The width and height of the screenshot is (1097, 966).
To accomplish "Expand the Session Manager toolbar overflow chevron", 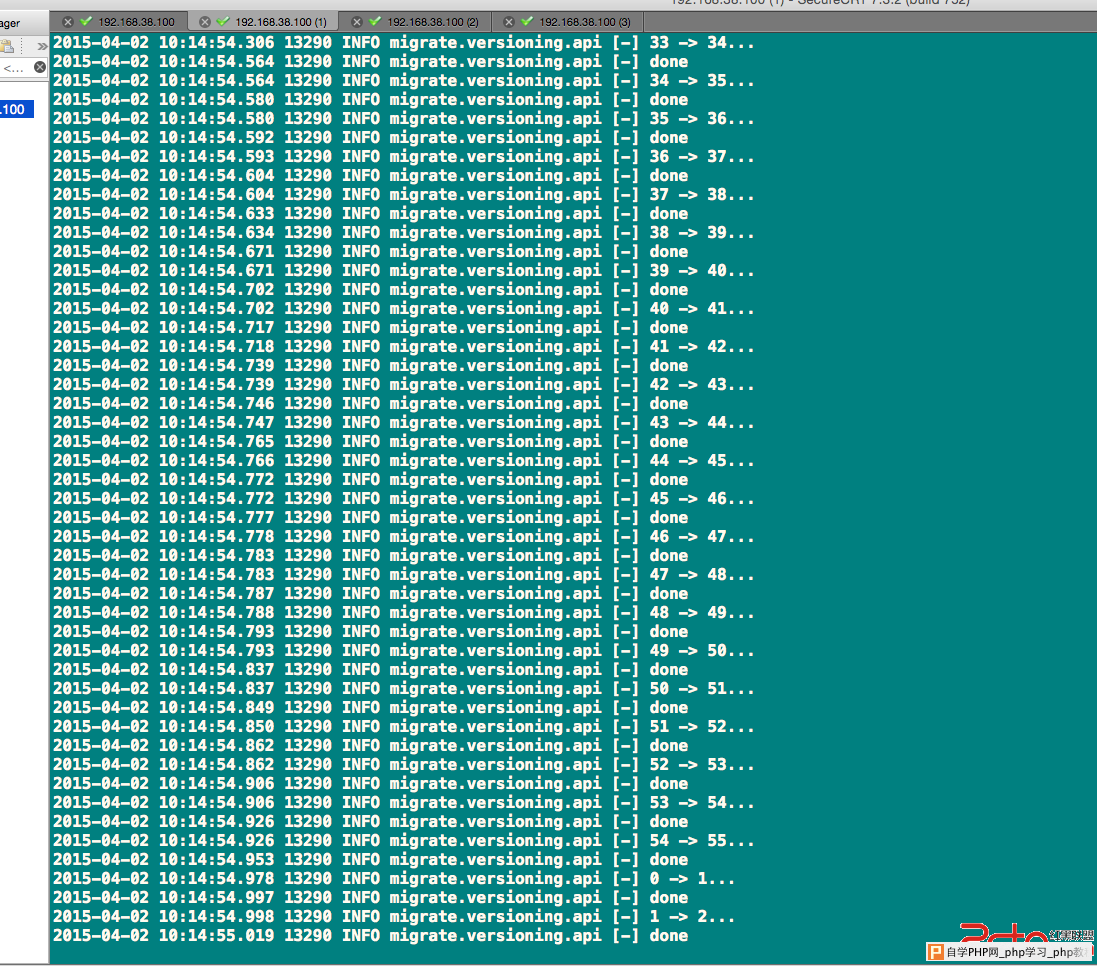I will 42,46.
